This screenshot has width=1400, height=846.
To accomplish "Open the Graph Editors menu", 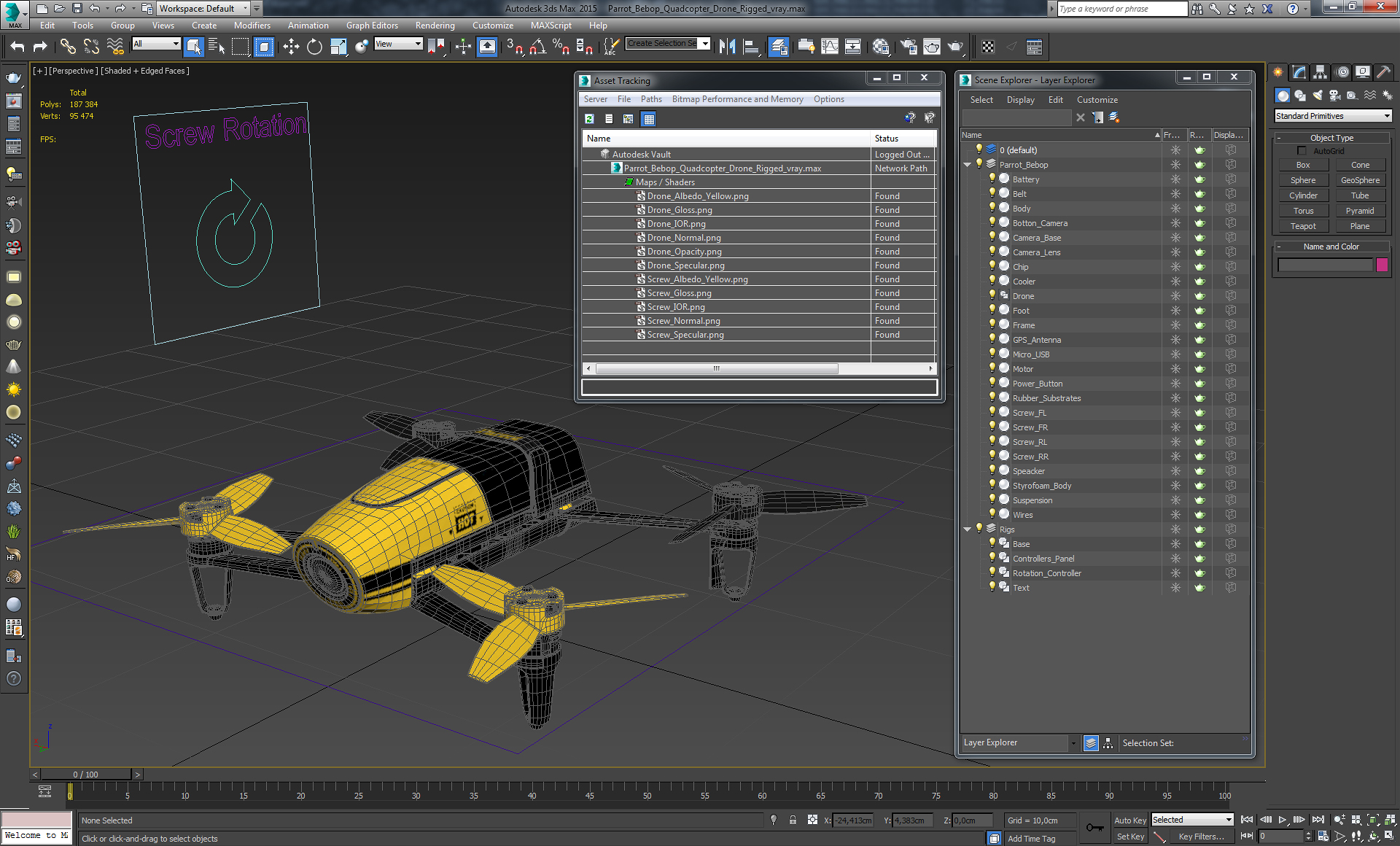I will pos(372,25).
